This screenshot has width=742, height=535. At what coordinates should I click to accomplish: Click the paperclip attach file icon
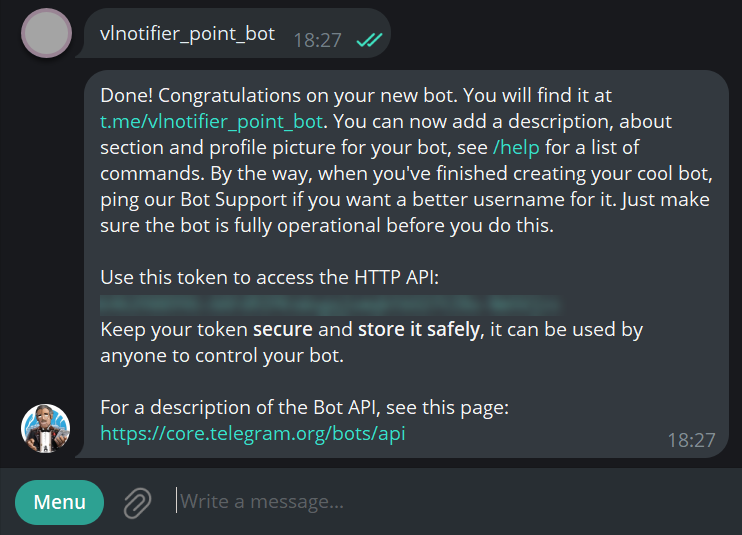137,502
